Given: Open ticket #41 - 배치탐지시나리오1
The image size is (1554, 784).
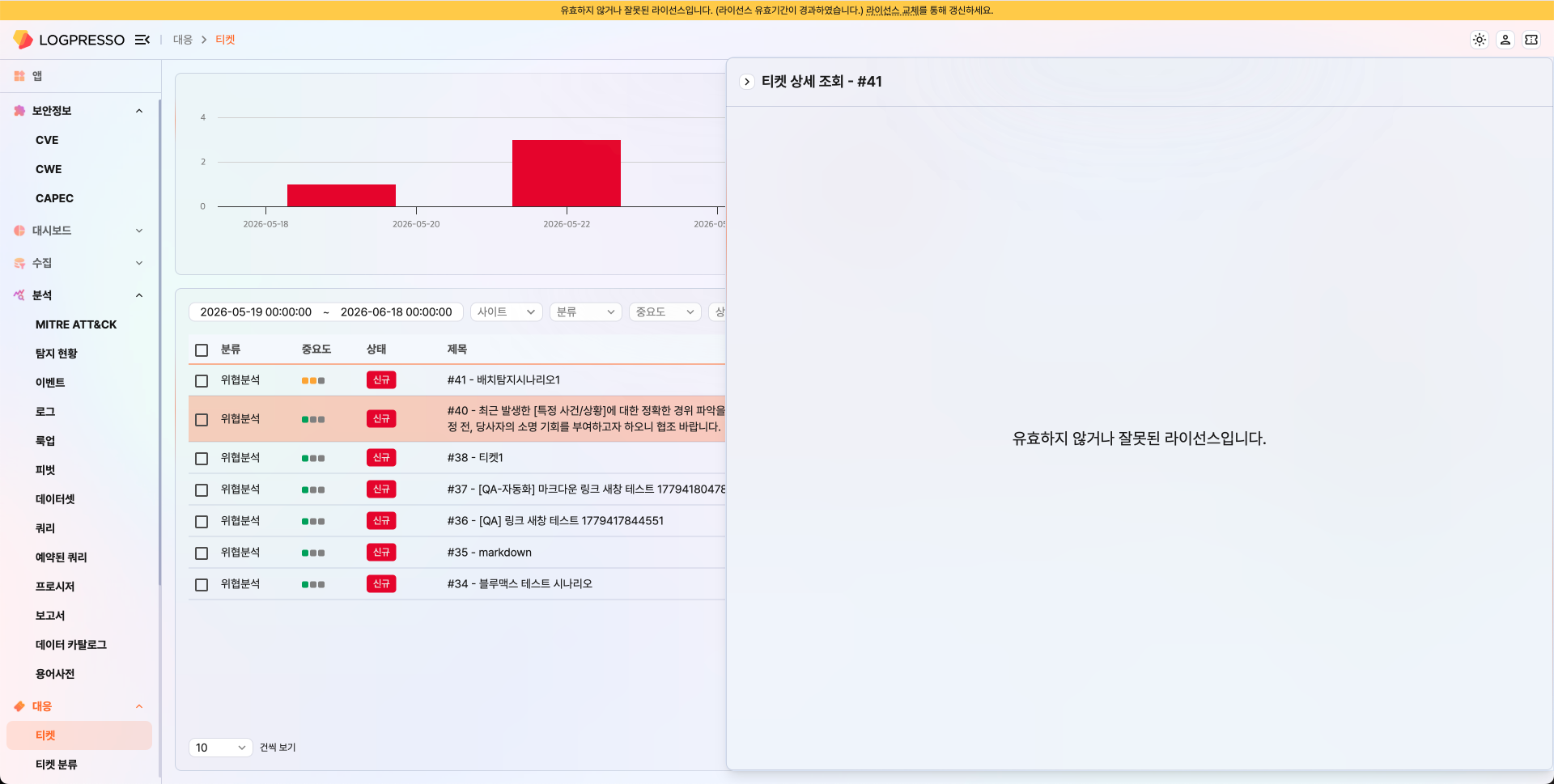Looking at the screenshot, I should 503,380.
